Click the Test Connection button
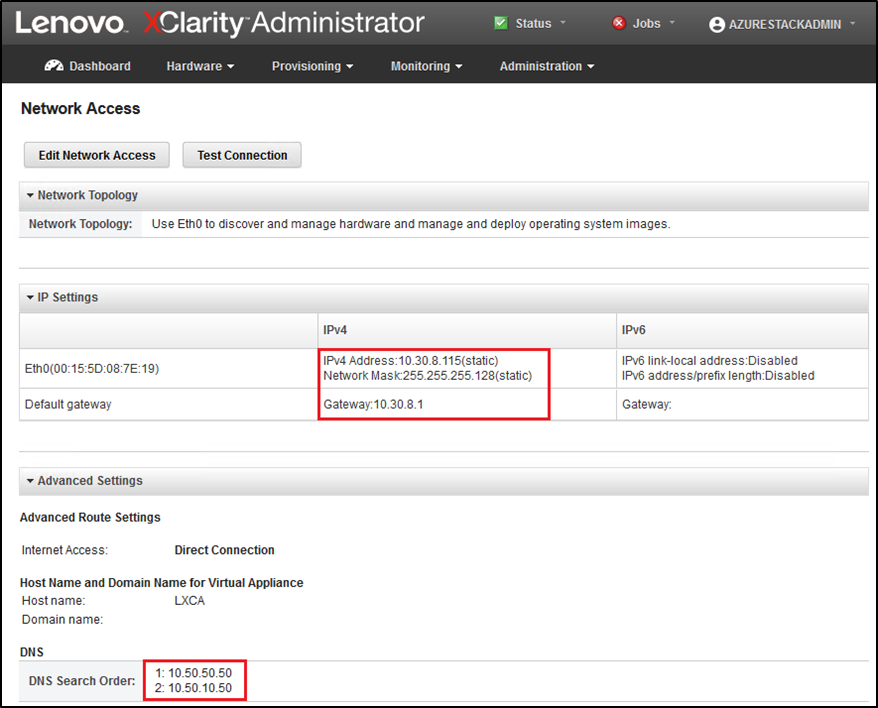This screenshot has height=708, width=878. 242,155
